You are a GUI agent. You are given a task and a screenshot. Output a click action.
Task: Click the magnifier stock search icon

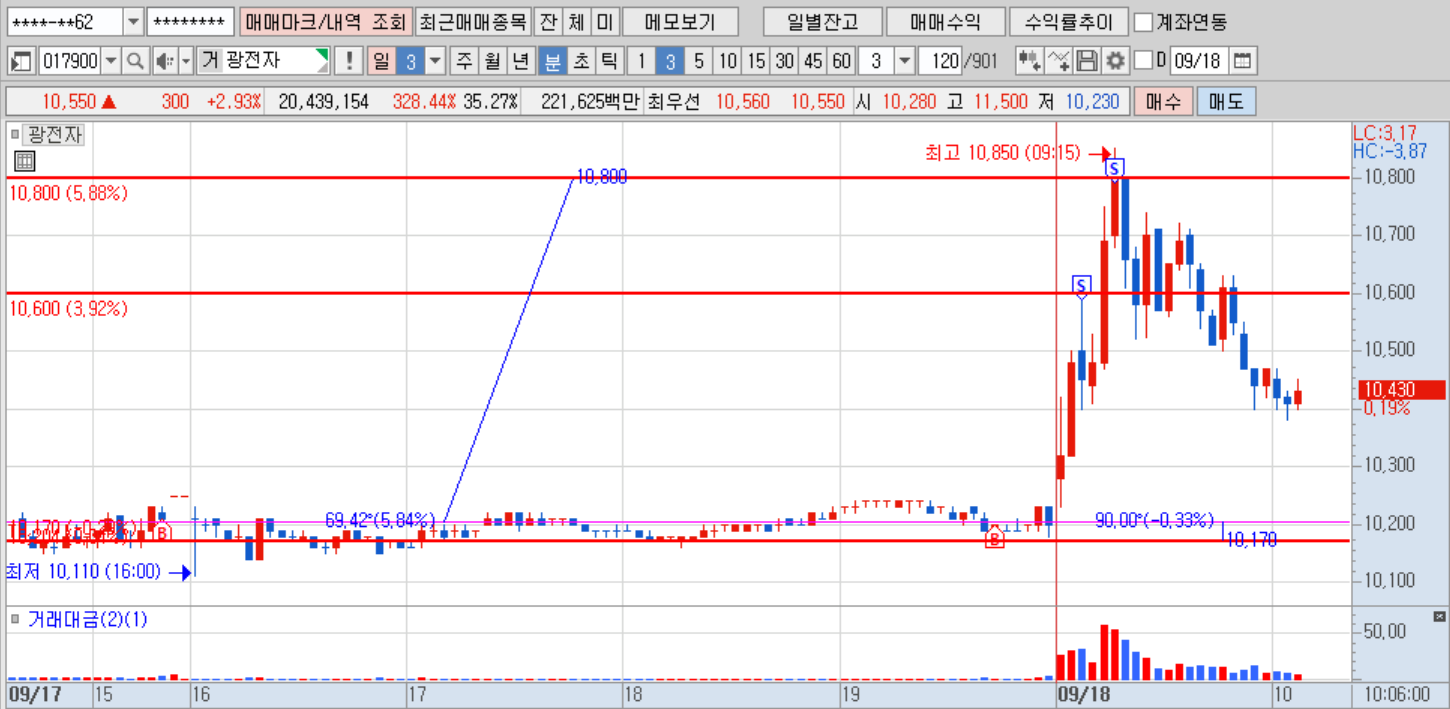[x=136, y=61]
